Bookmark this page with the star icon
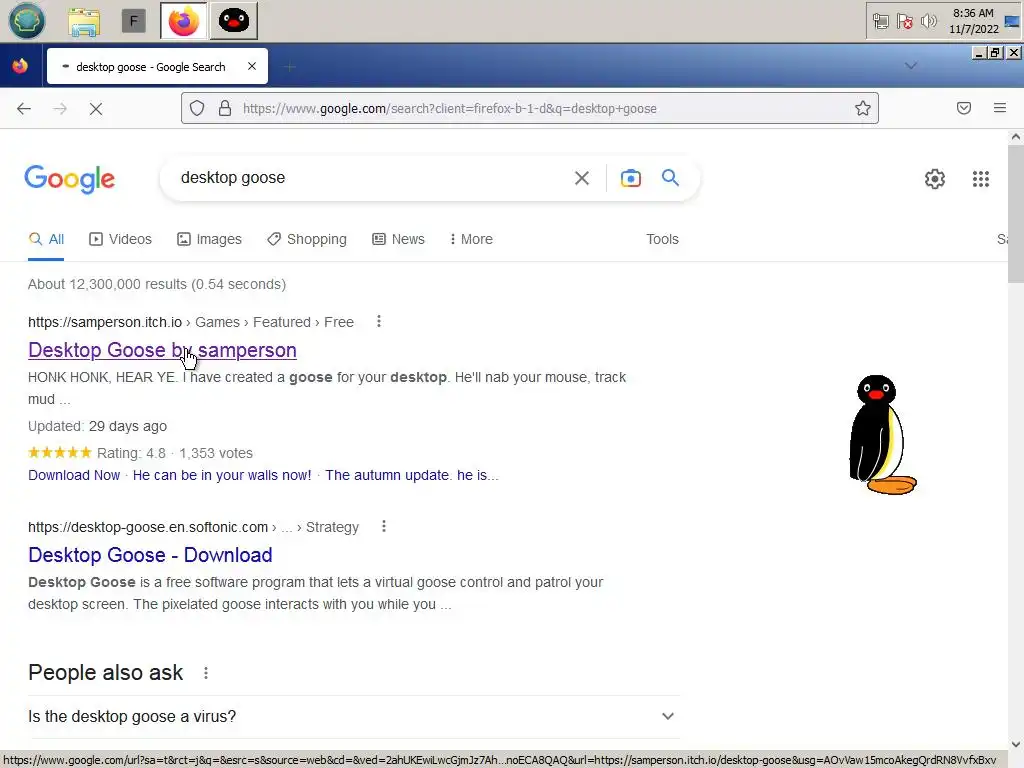This screenshot has width=1024, height=768. tap(863, 108)
